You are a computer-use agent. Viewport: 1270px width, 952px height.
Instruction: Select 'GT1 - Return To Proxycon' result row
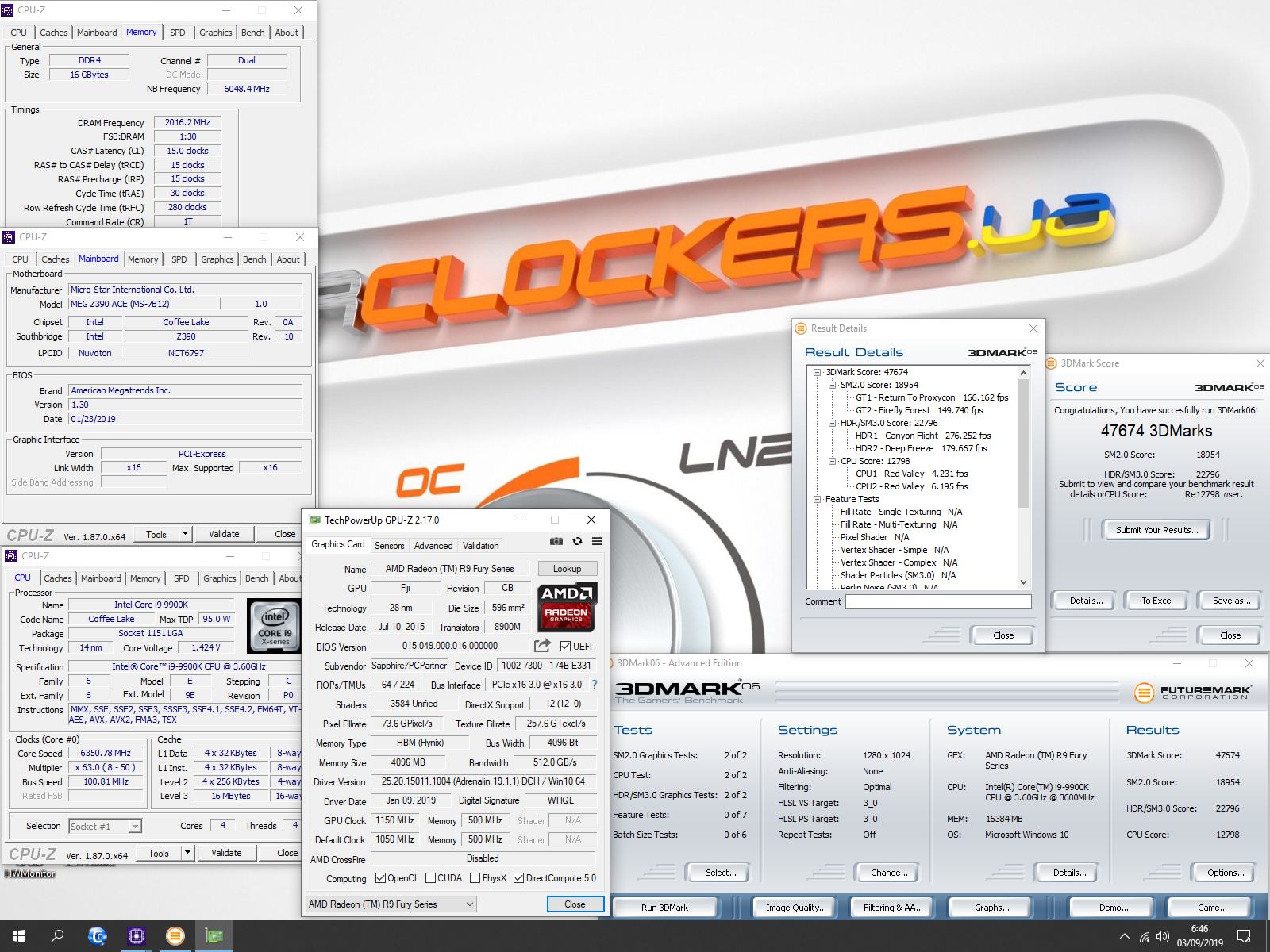(932, 397)
